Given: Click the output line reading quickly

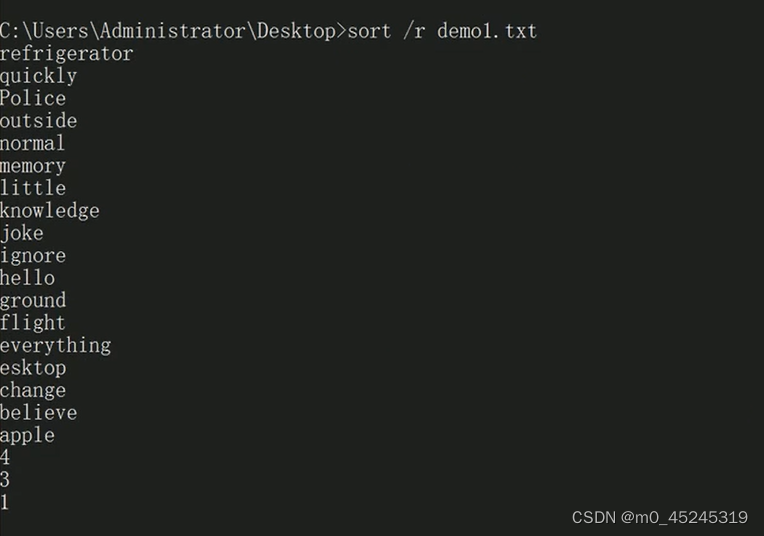Looking at the screenshot, I should pyautogui.click(x=38, y=76).
